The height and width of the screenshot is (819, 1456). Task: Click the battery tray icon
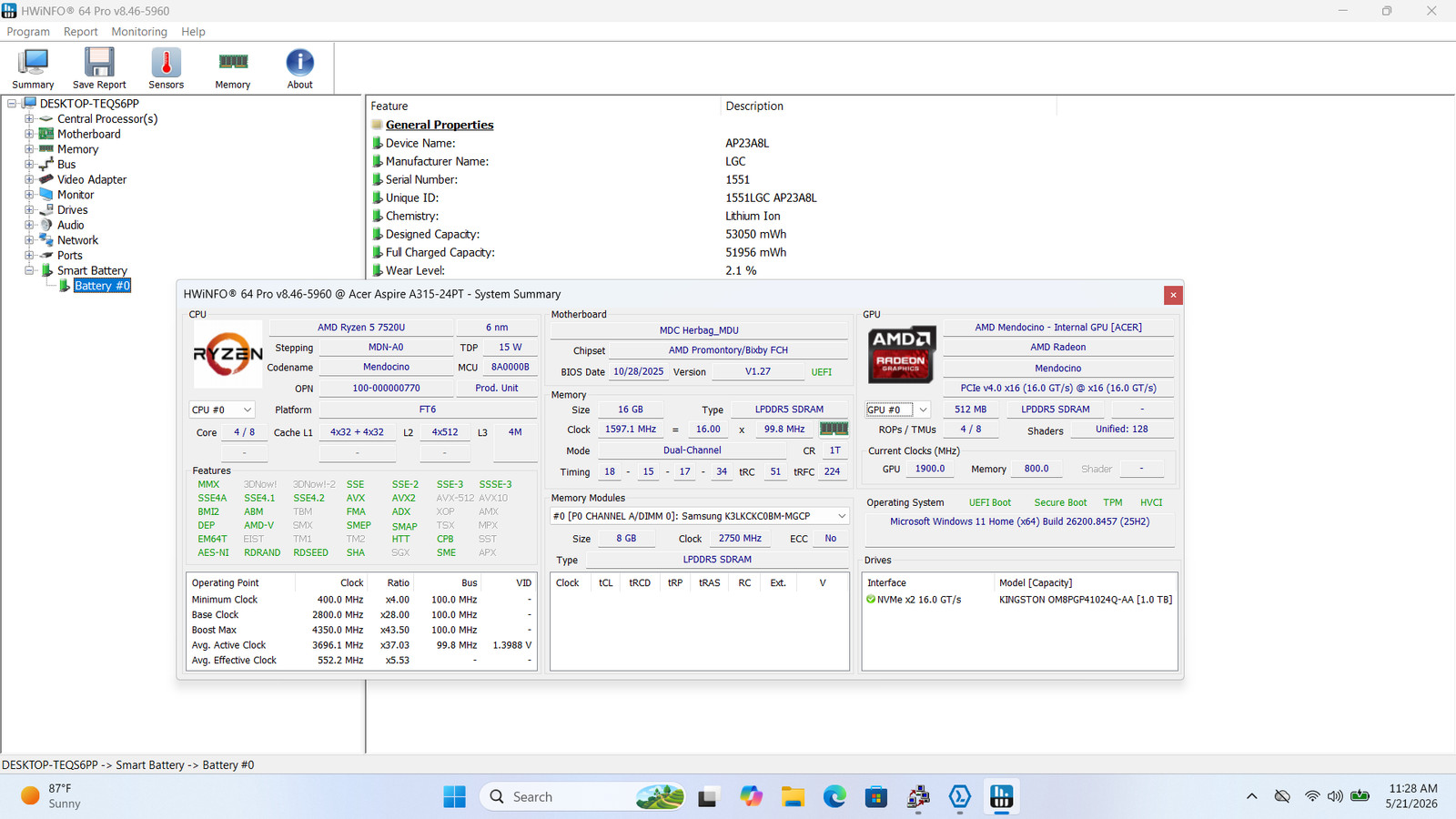coord(1360,796)
